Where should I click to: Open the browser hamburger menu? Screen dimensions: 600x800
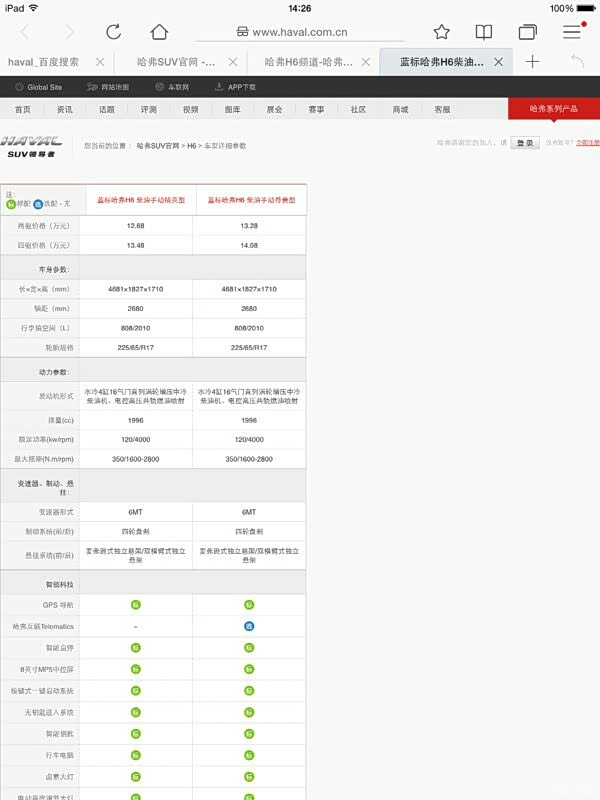[572, 32]
